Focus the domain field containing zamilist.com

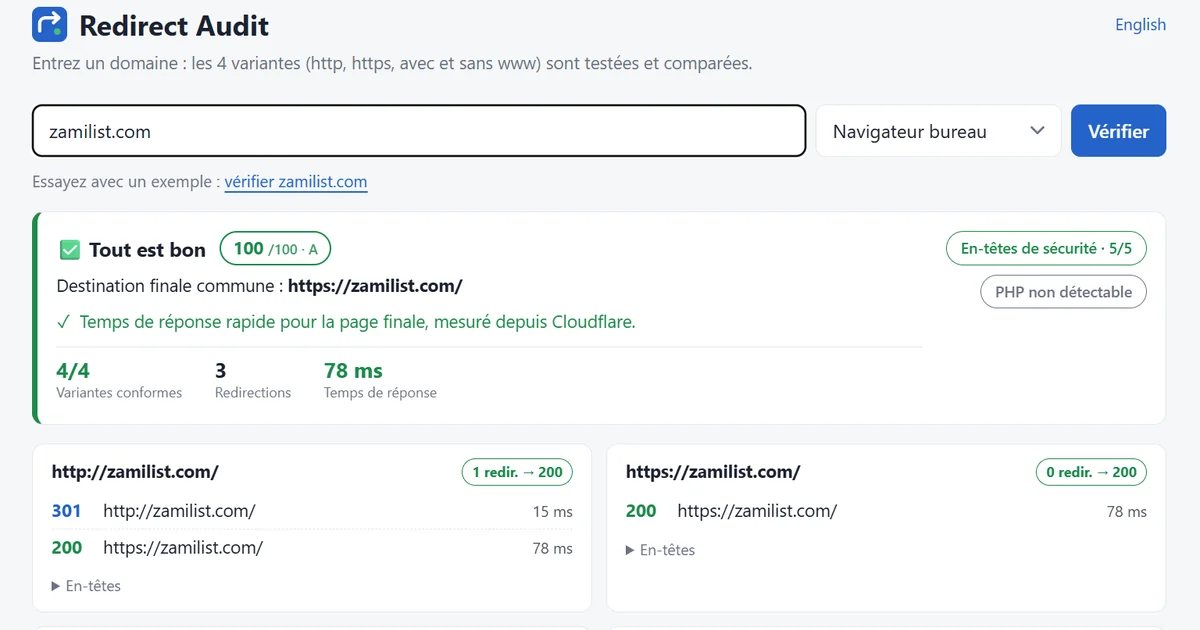pos(419,131)
